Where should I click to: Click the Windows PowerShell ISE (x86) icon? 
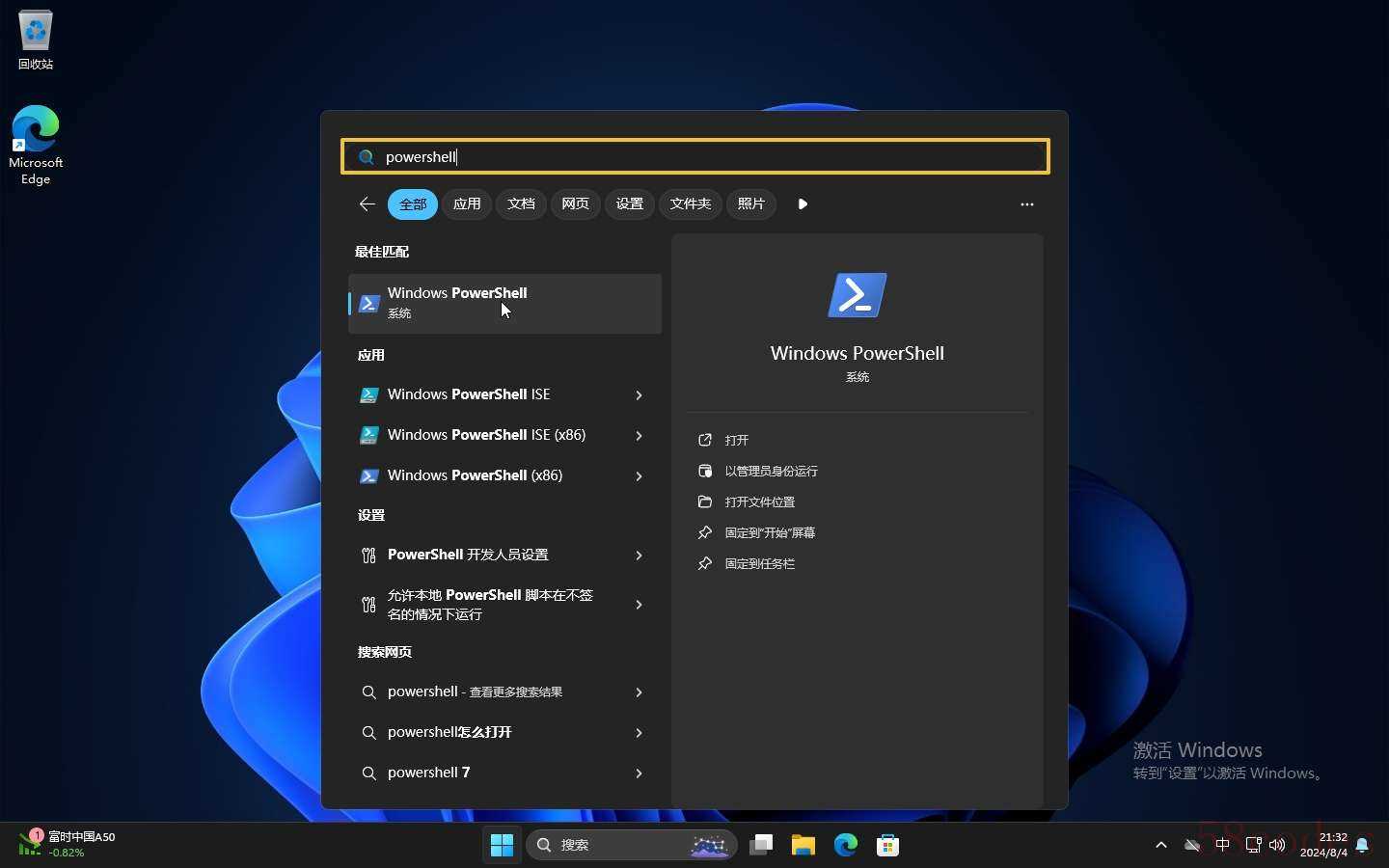coord(368,435)
